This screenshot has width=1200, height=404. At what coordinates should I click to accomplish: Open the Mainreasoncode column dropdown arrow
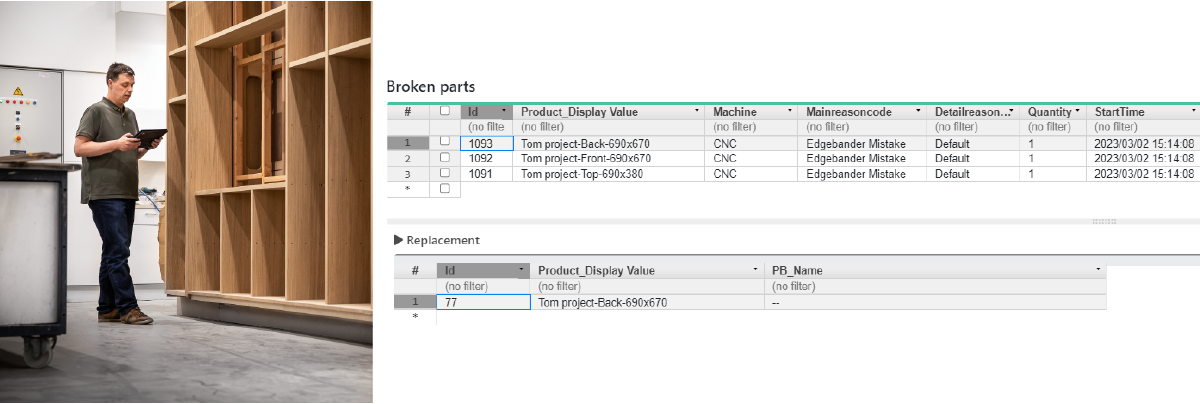point(918,112)
